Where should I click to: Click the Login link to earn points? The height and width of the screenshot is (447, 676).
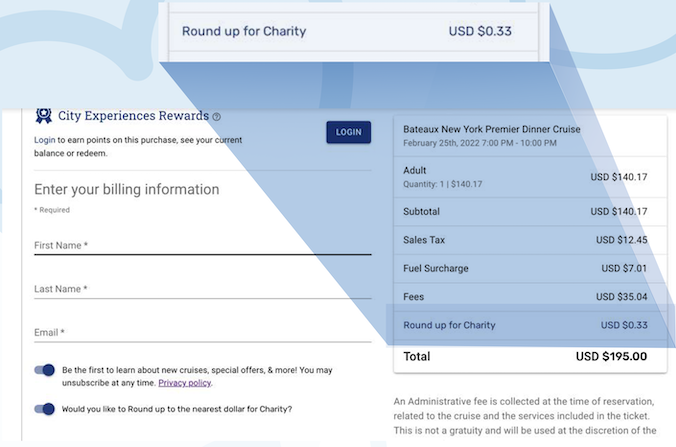[44, 141]
